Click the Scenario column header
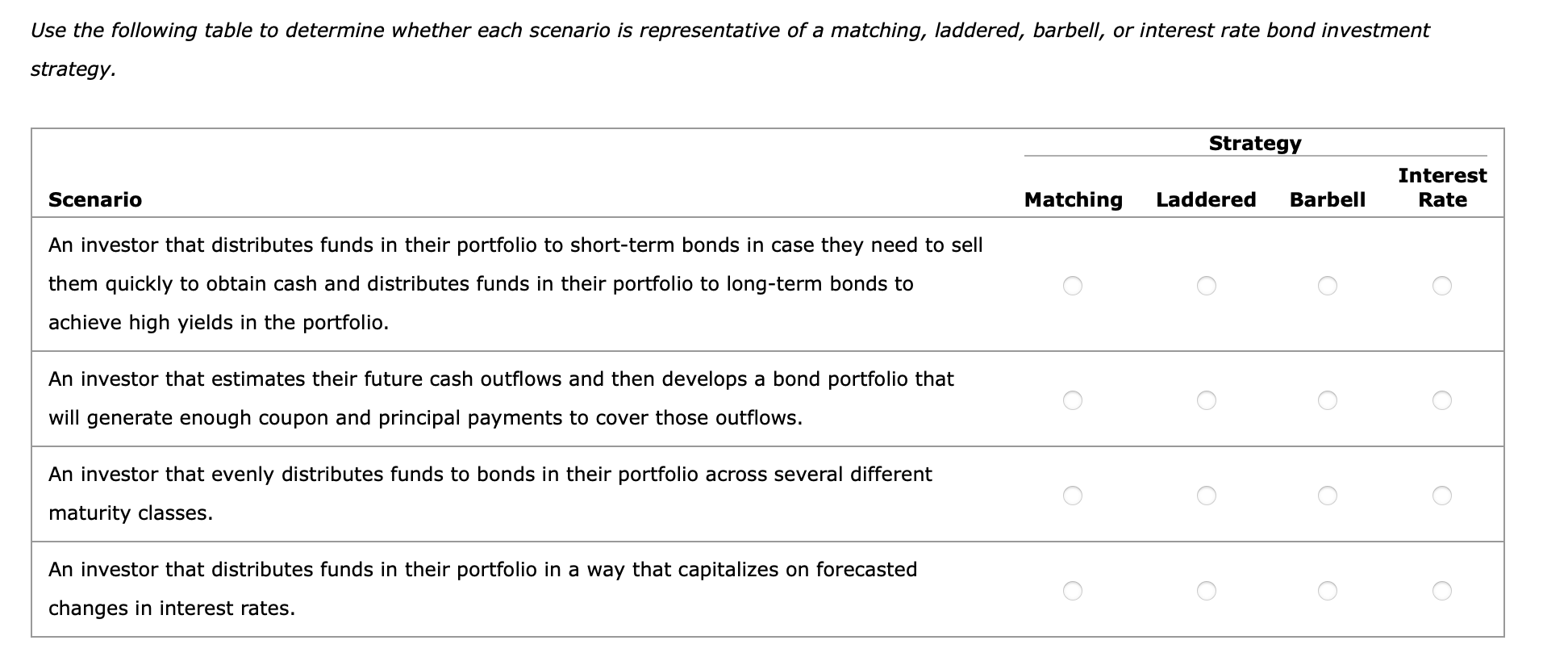 click(x=95, y=199)
